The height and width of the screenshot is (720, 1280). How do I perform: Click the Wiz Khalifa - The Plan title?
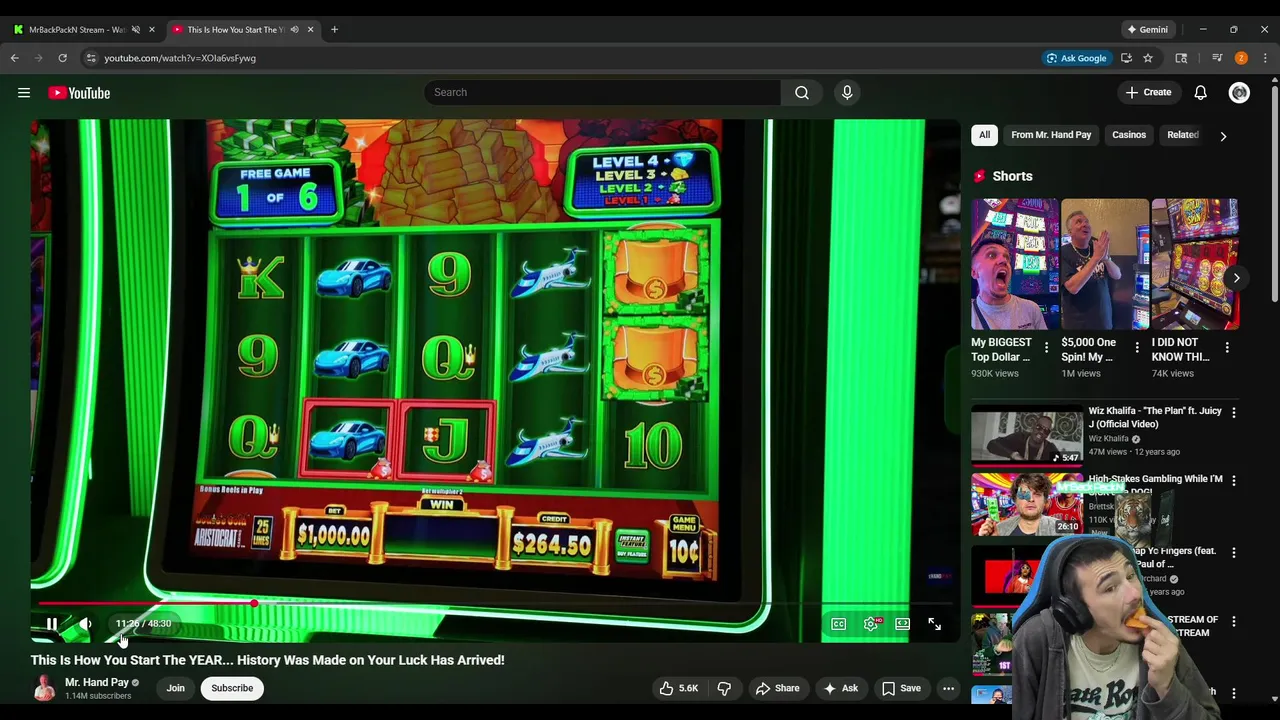pyautogui.click(x=1155, y=417)
